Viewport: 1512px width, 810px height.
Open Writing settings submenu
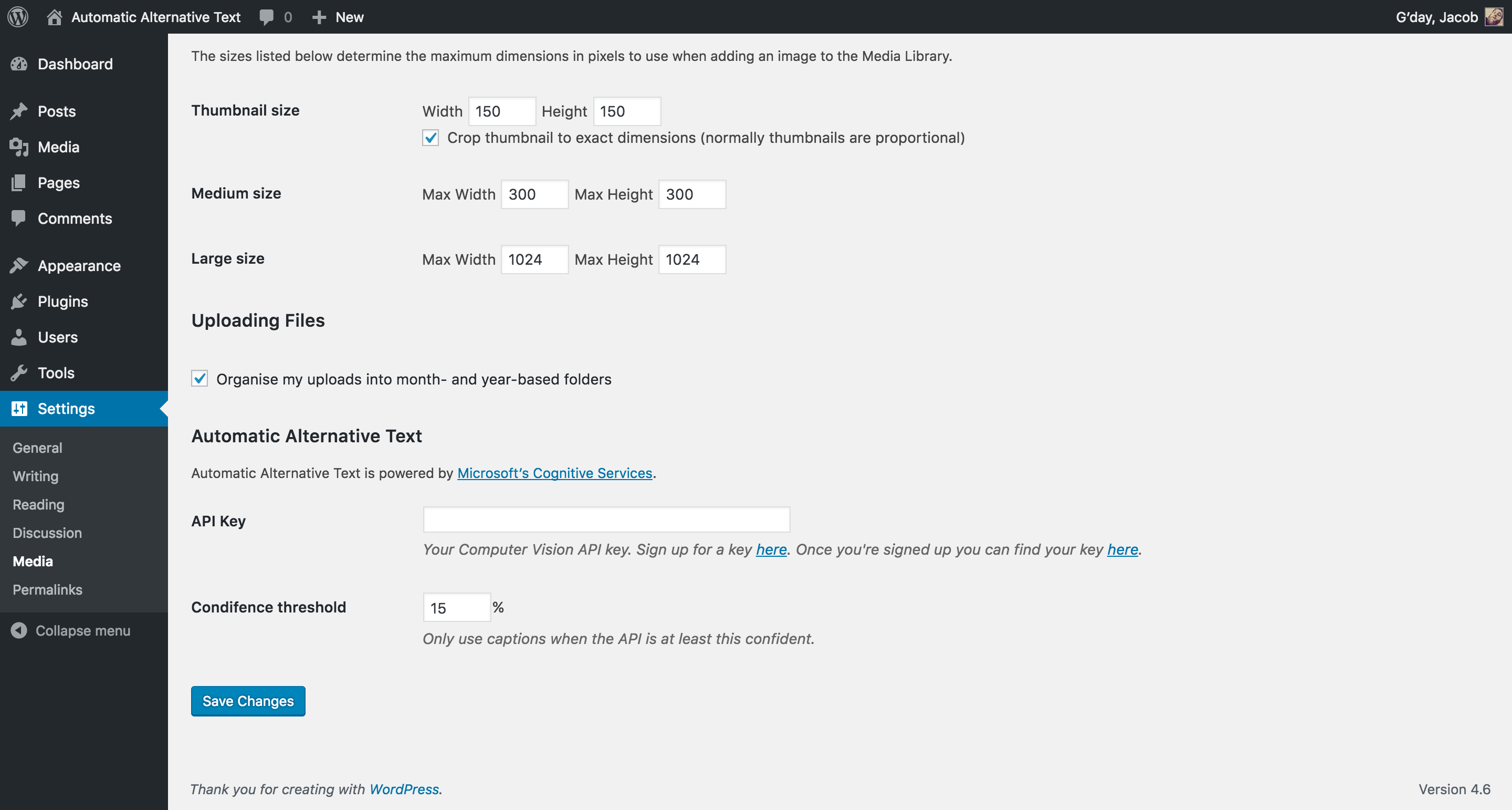click(35, 476)
